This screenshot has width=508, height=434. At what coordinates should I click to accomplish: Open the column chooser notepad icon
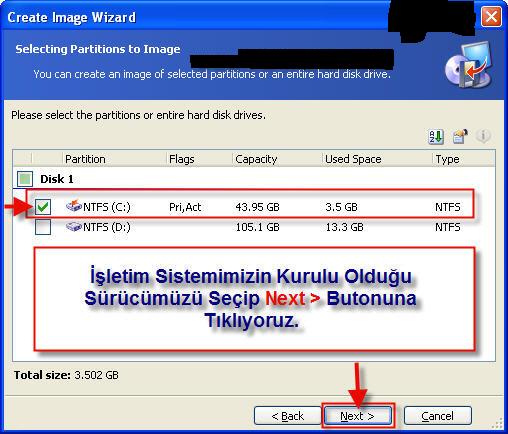click(460, 136)
